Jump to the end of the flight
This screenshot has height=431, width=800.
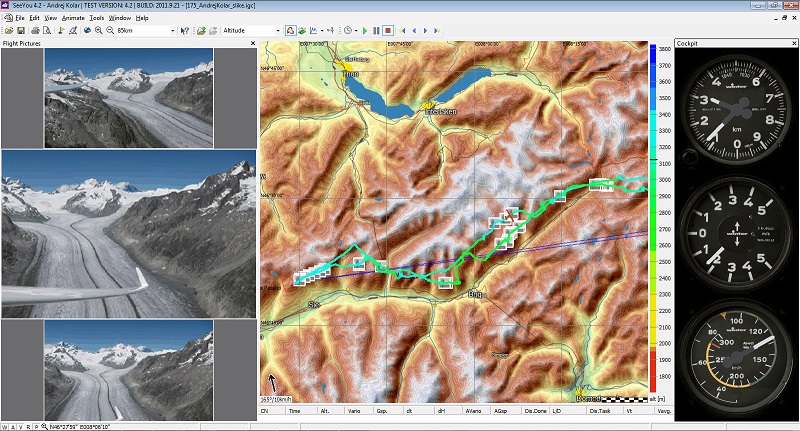438,31
